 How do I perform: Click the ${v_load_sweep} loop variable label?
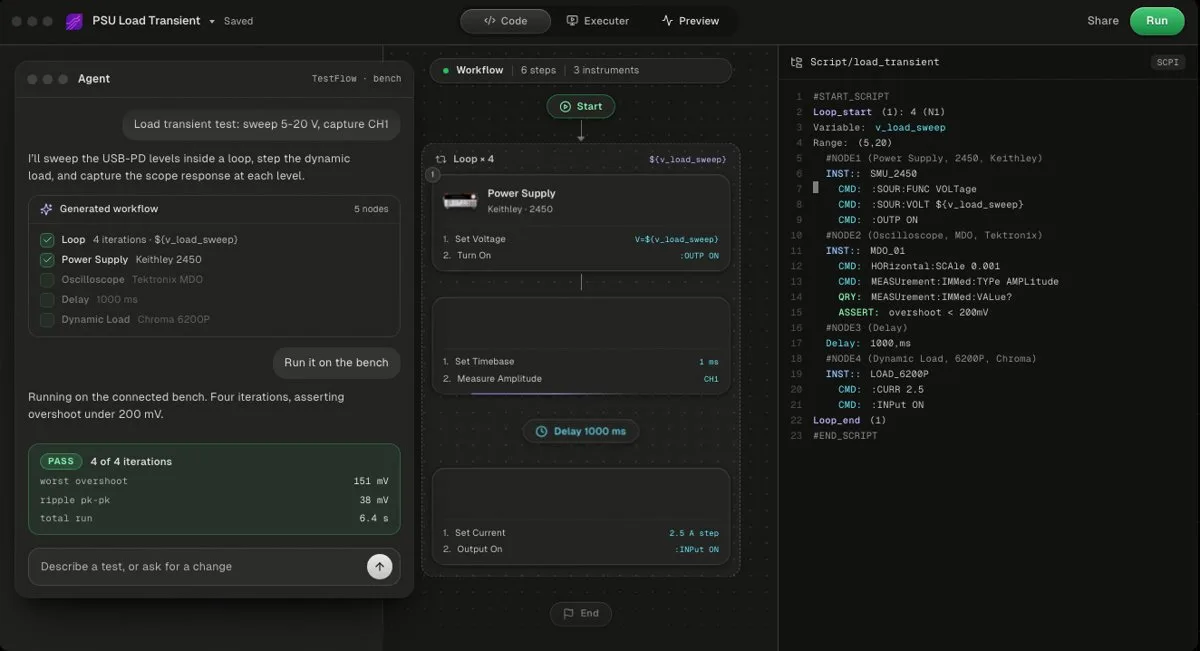[x=687, y=159]
